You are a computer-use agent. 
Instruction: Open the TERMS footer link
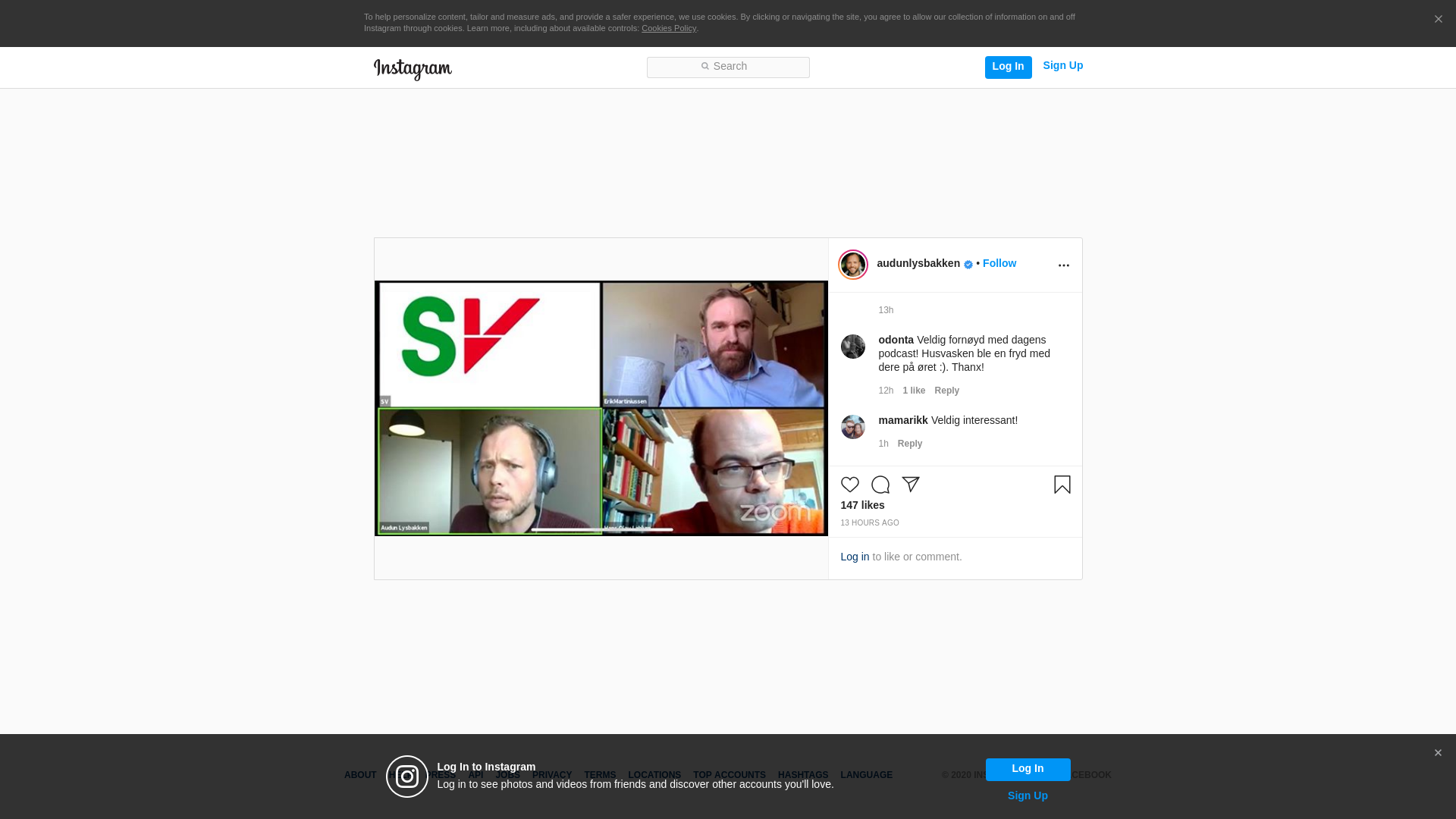600,776
